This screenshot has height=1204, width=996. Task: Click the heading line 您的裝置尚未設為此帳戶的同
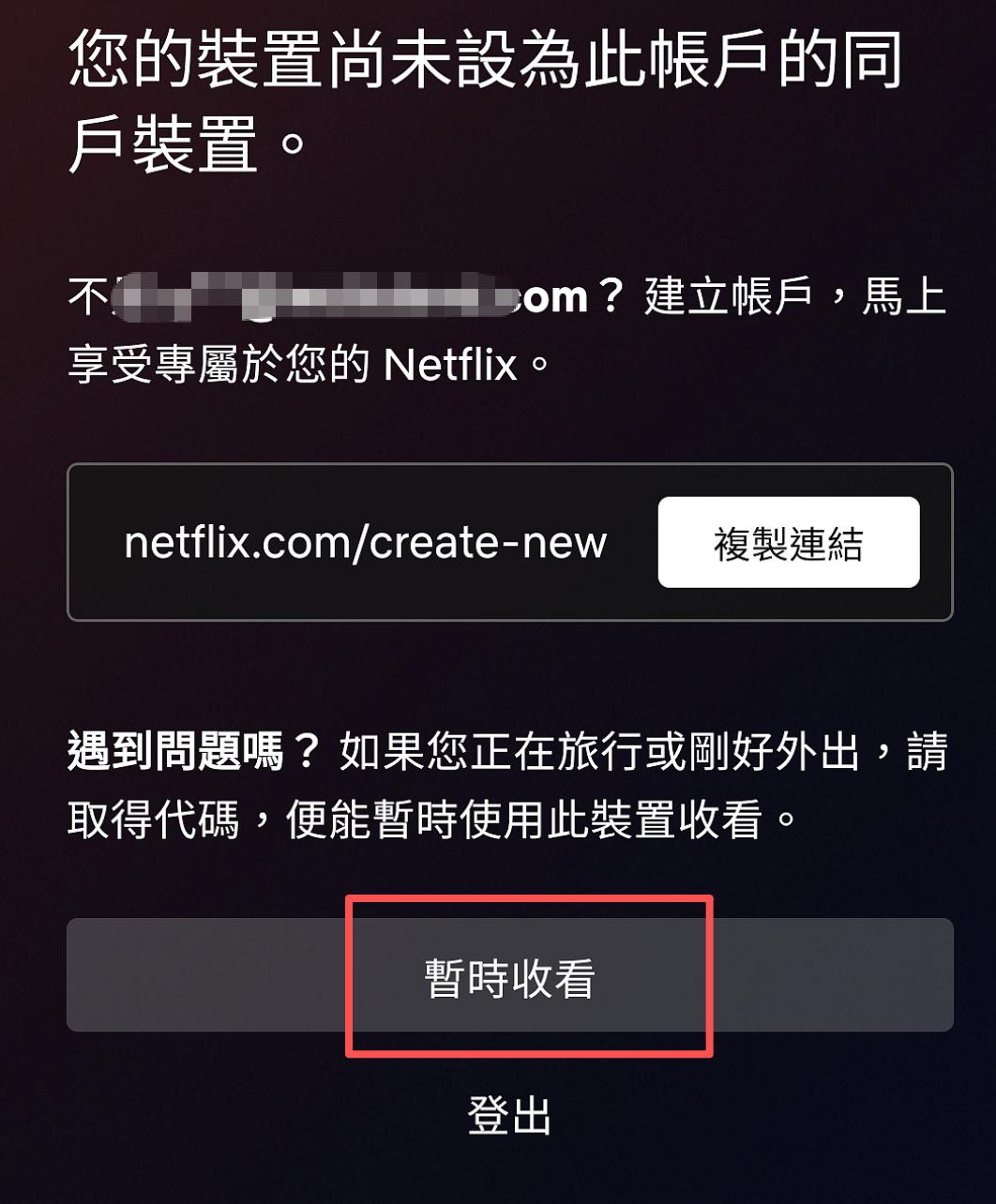tap(487, 58)
